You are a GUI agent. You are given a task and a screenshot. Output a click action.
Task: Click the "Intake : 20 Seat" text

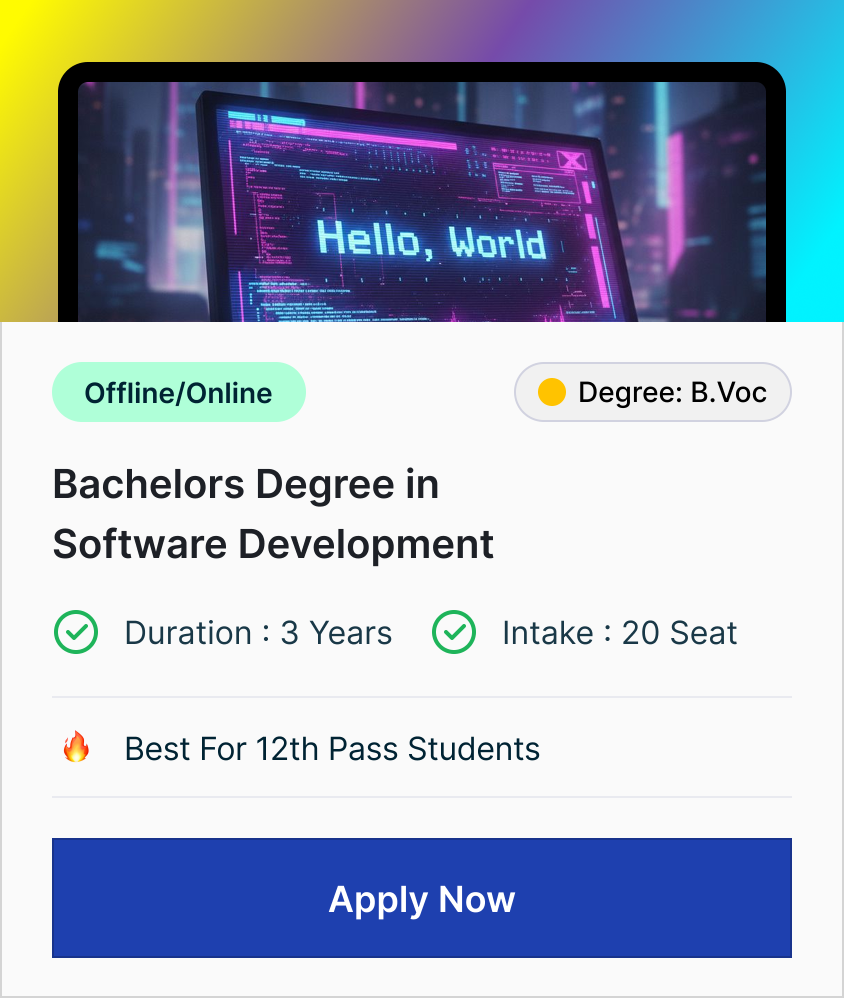(x=619, y=633)
